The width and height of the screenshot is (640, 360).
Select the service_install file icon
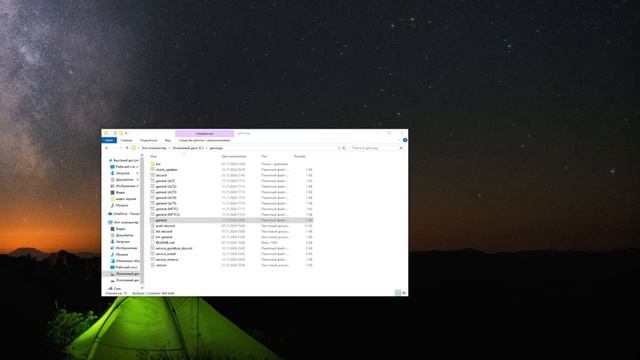click(x=153, y=254)
